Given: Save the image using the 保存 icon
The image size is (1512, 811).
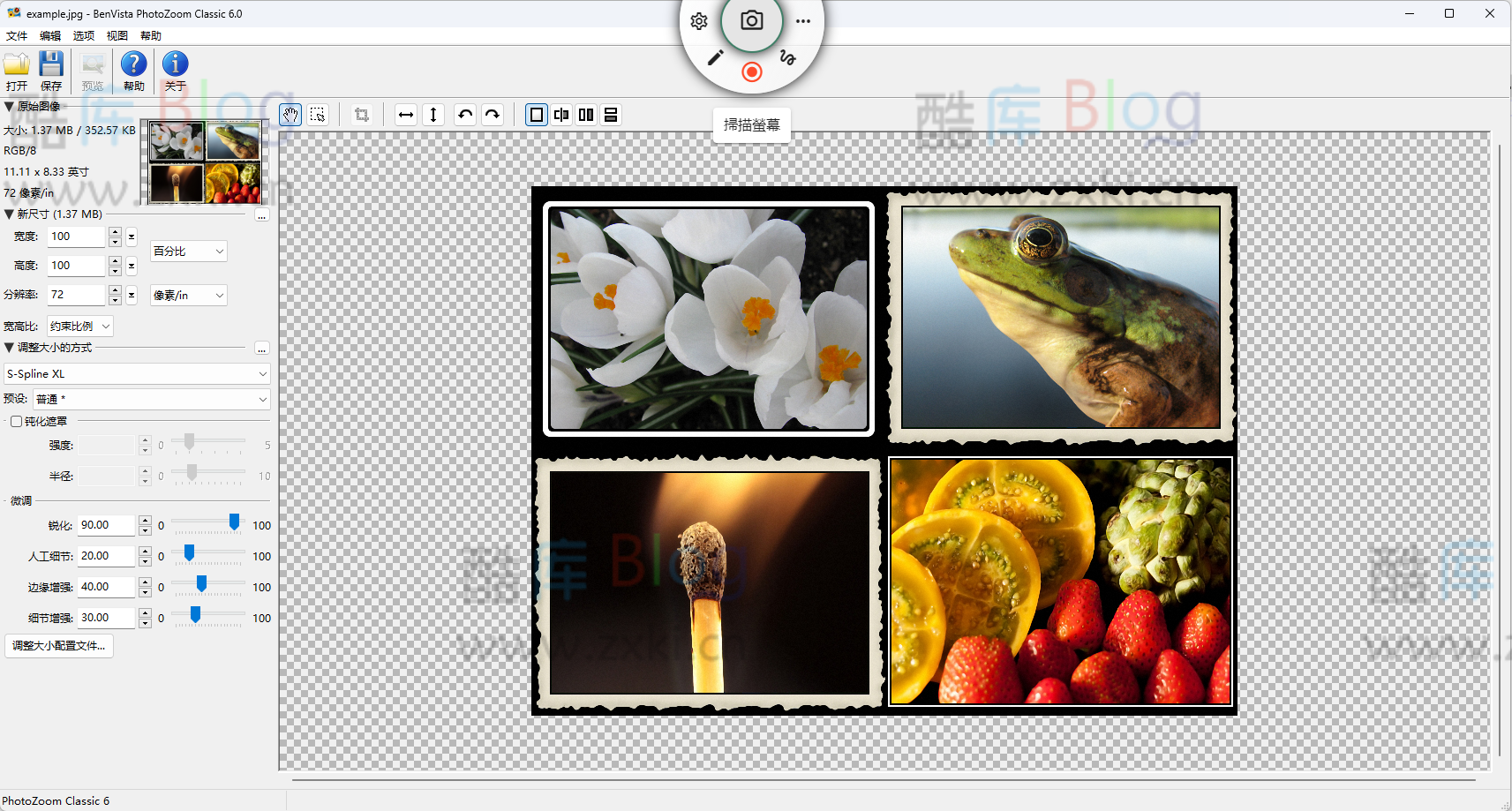Looking at the screenshot, I should pyautogui.click(x=51, y=71).
